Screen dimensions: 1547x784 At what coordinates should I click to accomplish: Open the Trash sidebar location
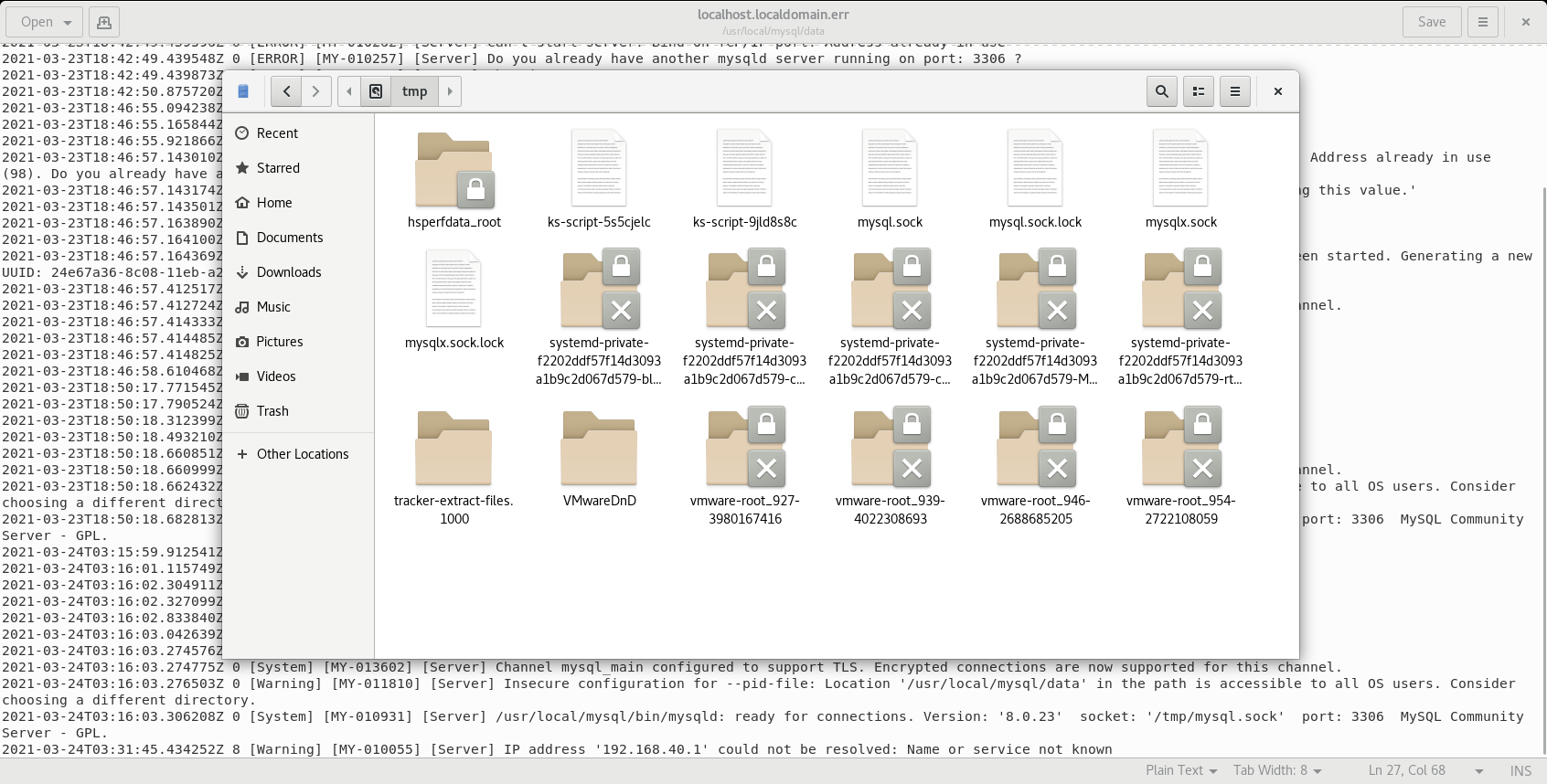272,411
